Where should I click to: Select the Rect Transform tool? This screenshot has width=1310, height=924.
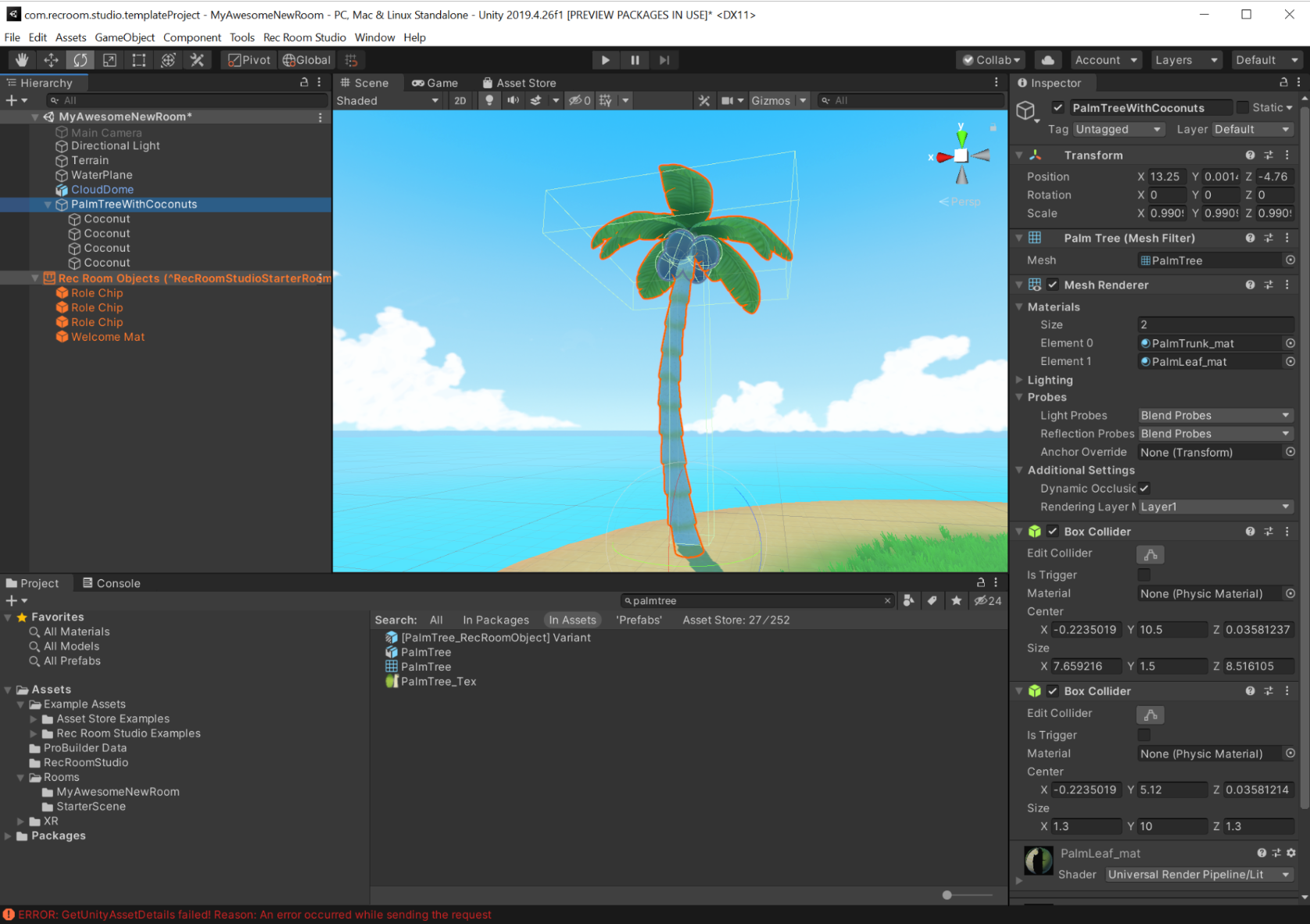point(139,60)
